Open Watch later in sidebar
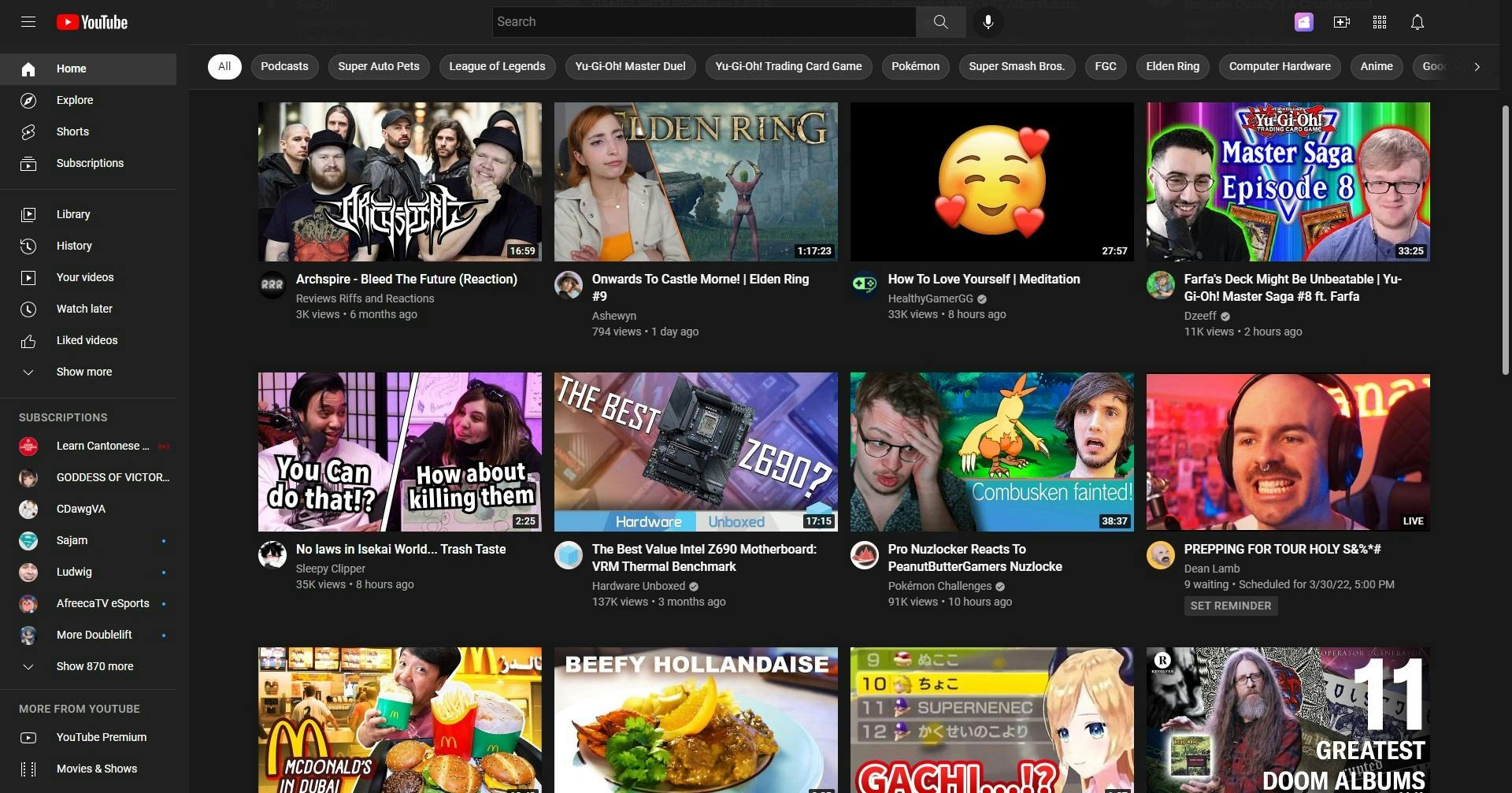The width and height of the screenshot is (1512, 793). tap(88, 309)
